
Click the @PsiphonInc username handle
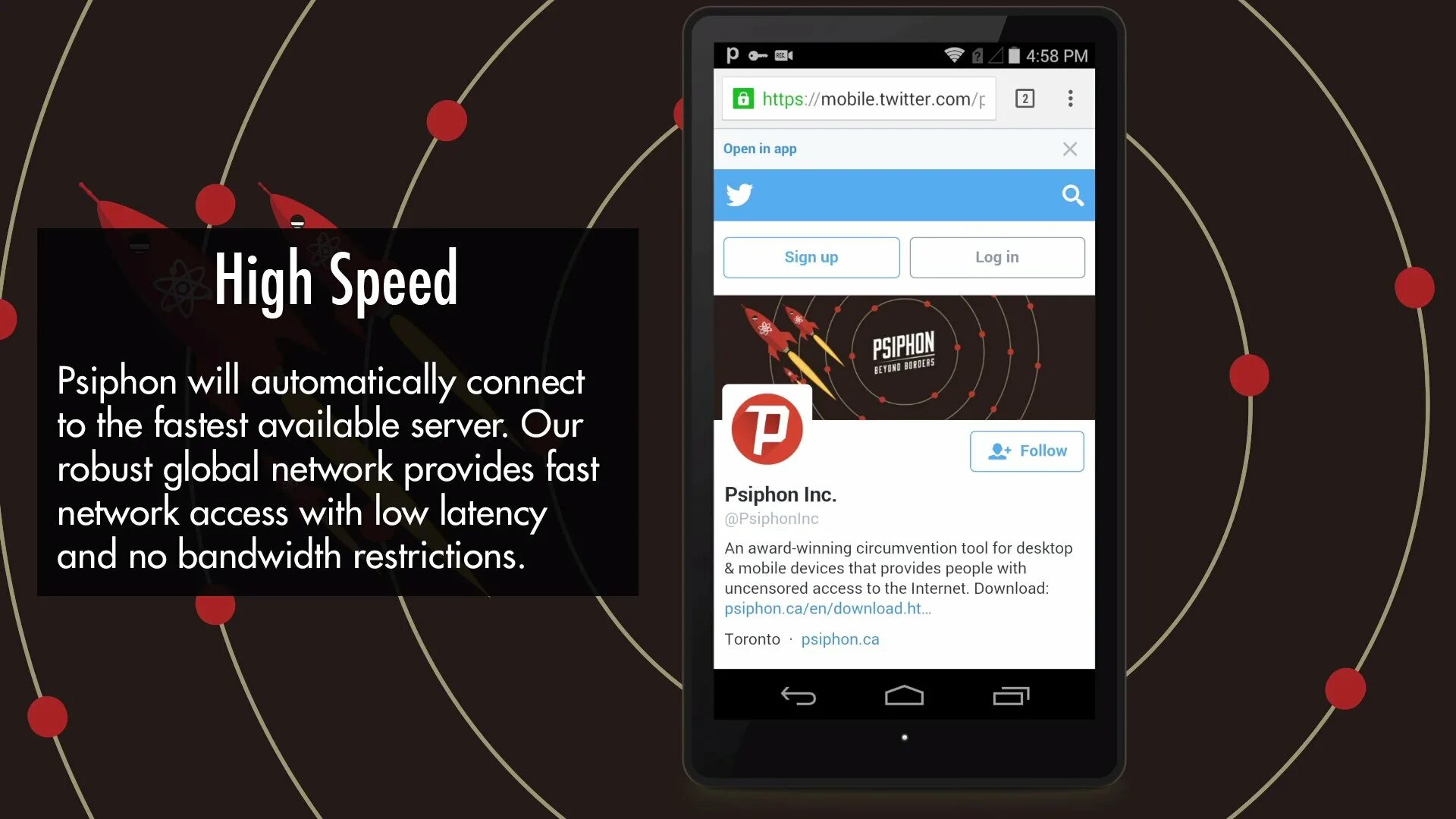click(770, 518)
